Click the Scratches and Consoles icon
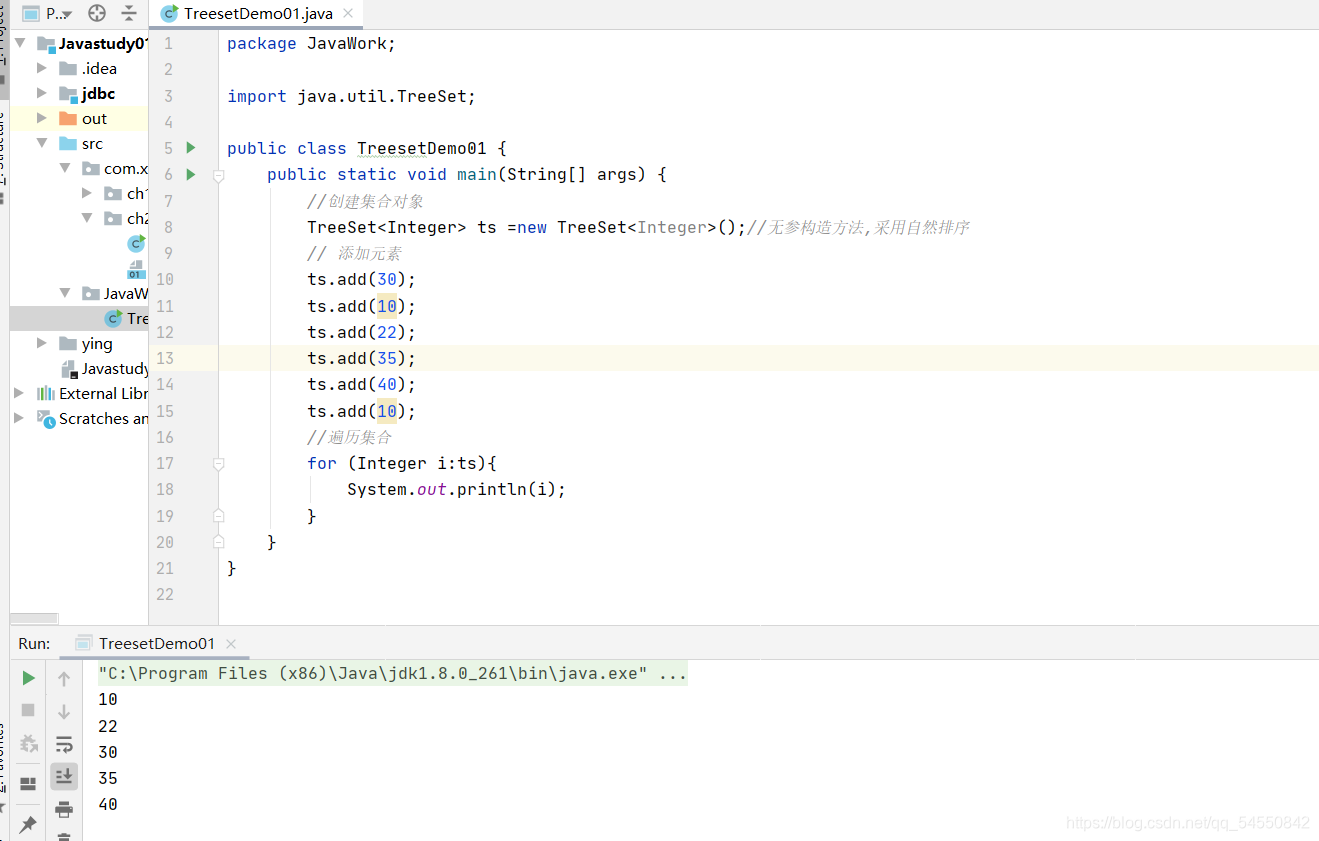The height and width of the screenshot is (841, 1319). pyautogui.click(x=46, y=419)
